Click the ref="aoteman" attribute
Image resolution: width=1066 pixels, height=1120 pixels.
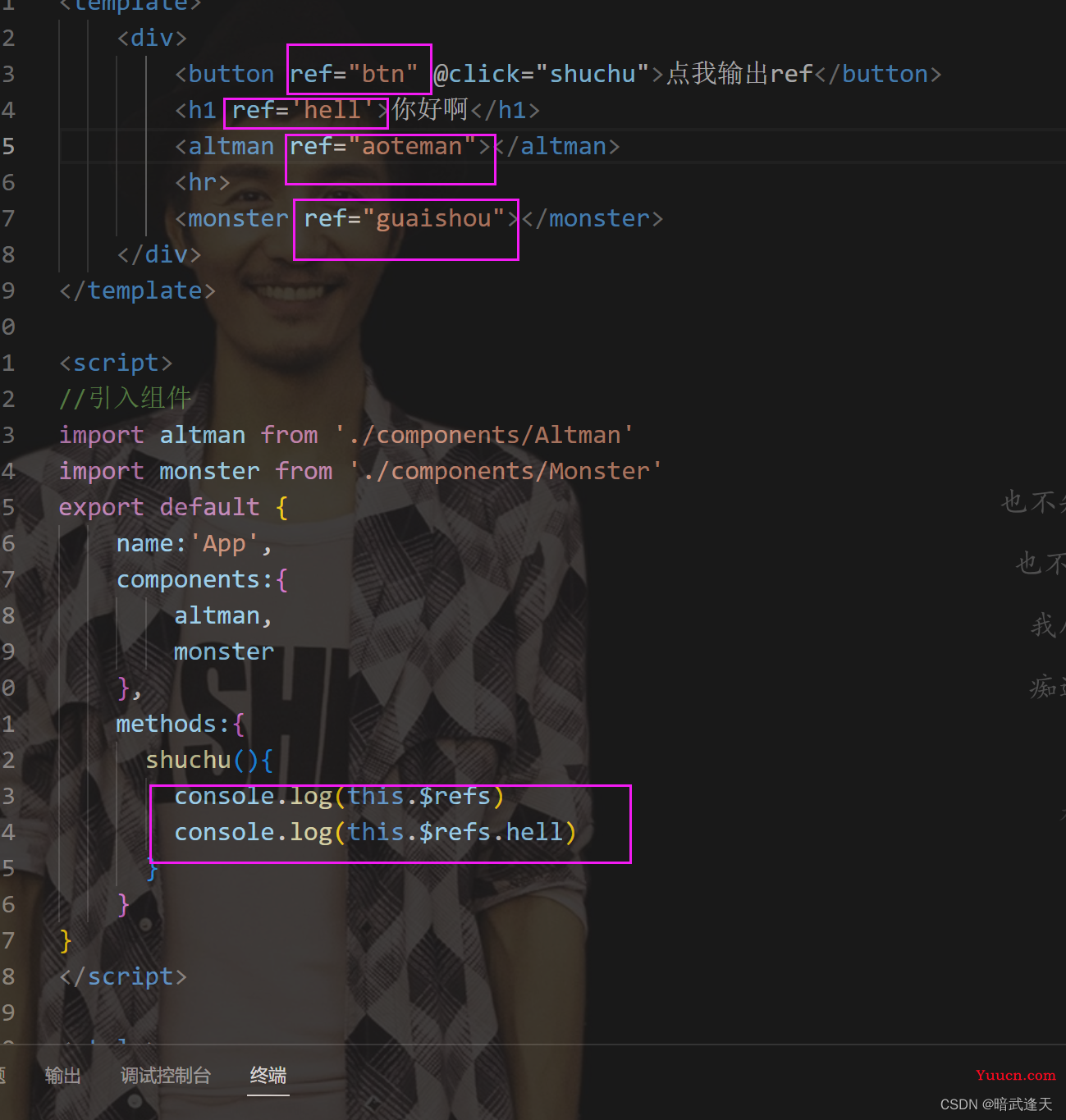click(x=382, y=146)
